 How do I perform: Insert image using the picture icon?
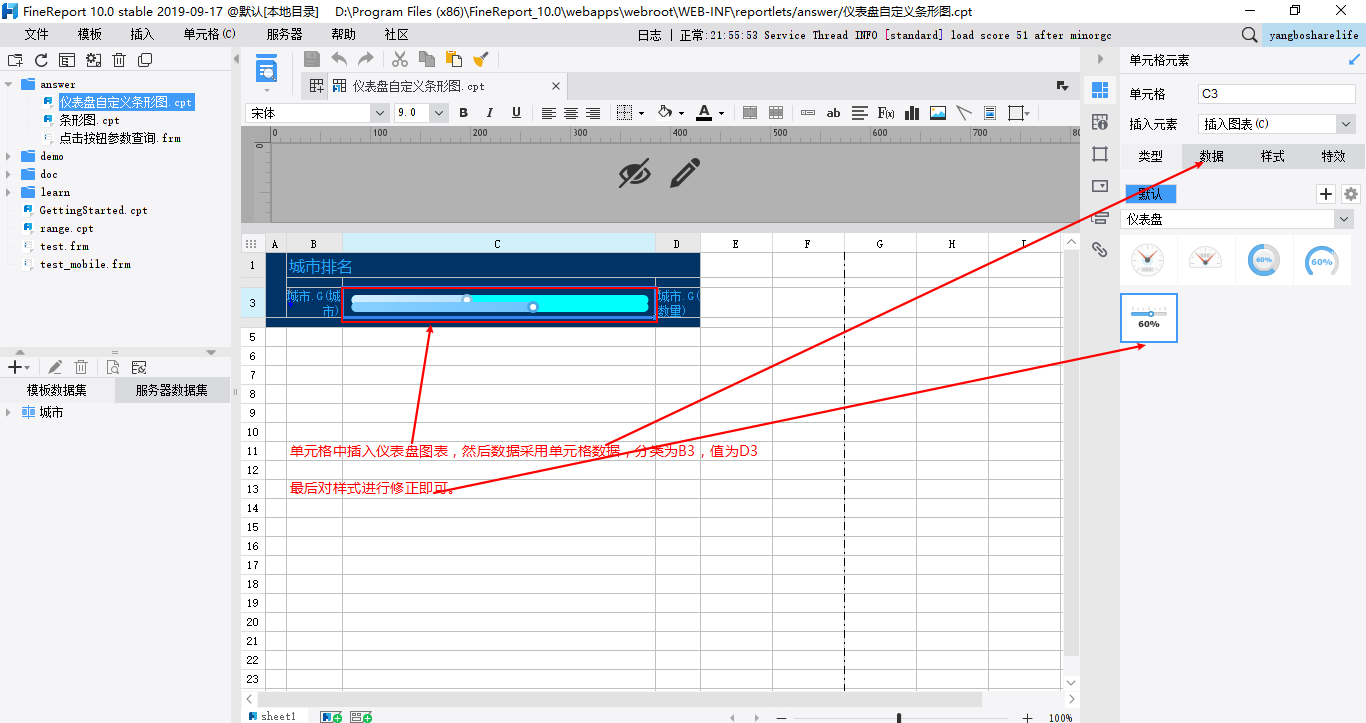pyautogui.click(x=938, y=113)
